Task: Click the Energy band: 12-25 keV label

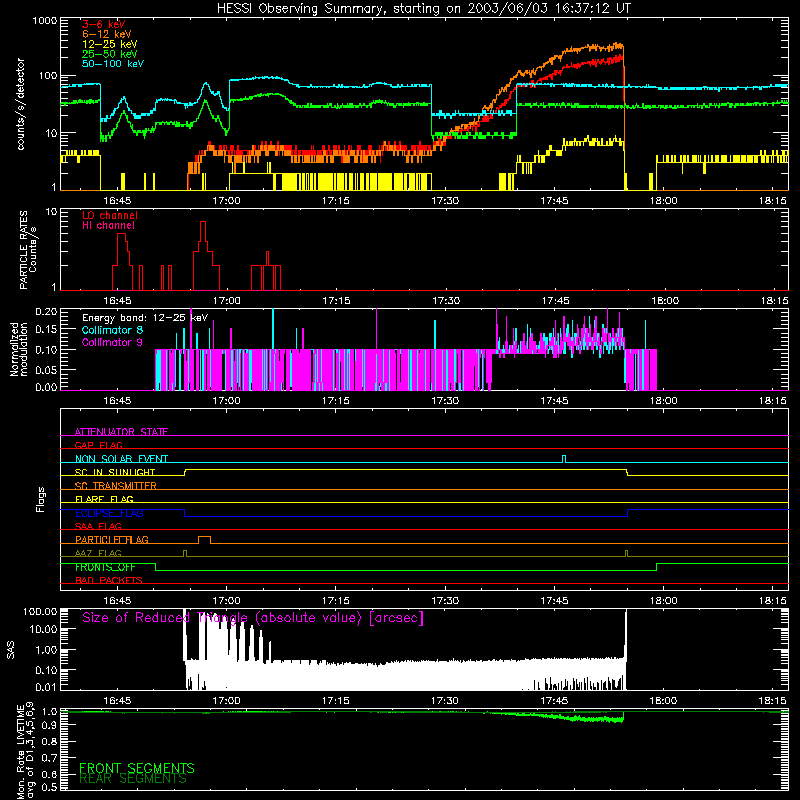Action: point(145,318)
